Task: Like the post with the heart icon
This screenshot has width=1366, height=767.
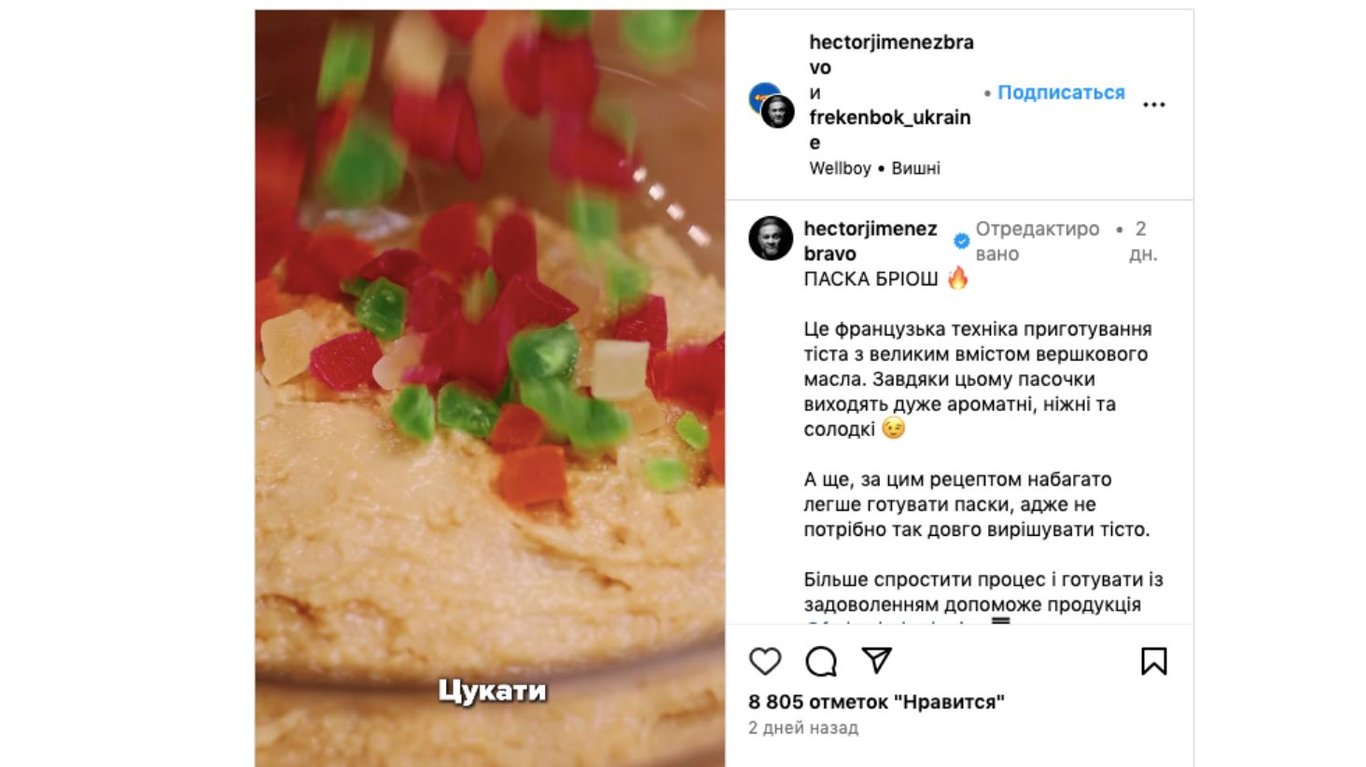Action: [765, 661]
